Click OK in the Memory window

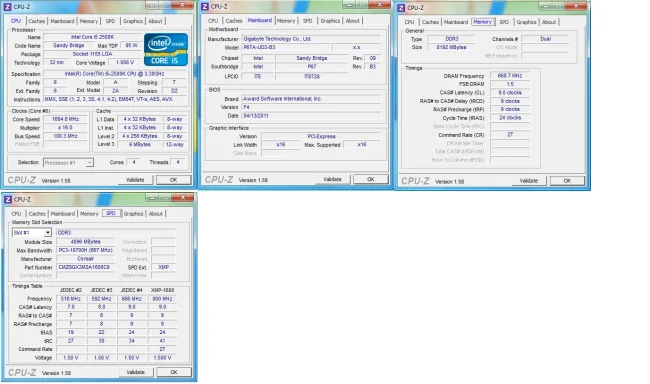point(567,181)
